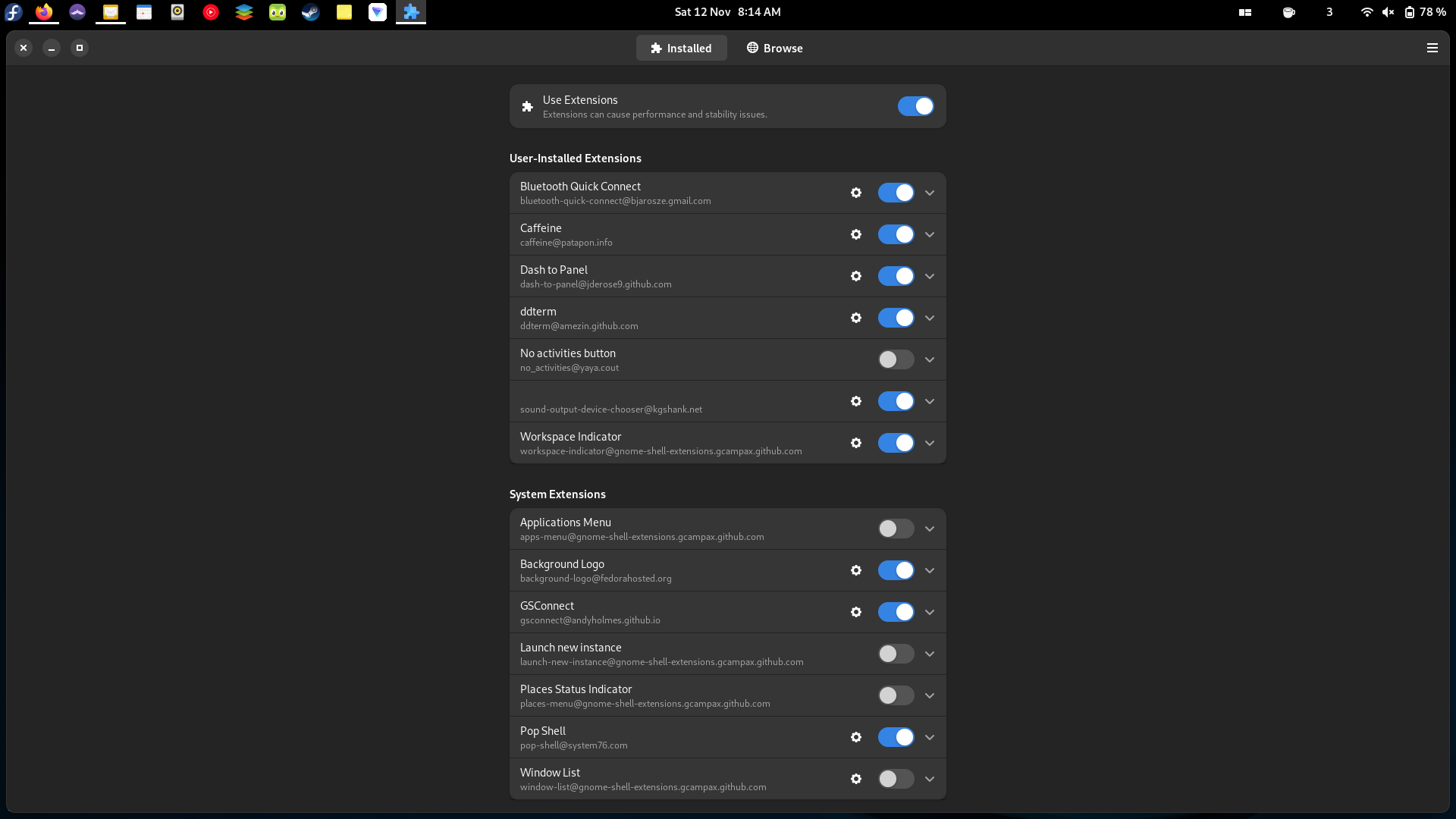Screen dimensions: 1456x819
Task: Open Dash to Panel settings gear
Action: [856, 276]
